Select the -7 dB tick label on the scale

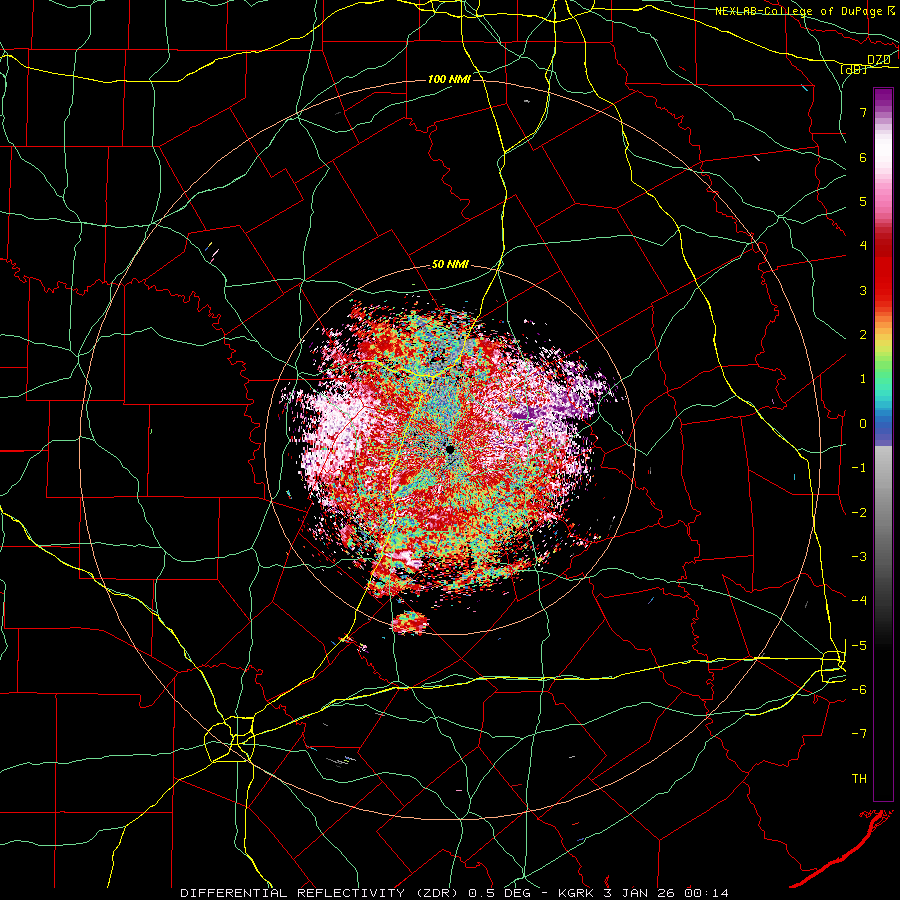point(859,734)
